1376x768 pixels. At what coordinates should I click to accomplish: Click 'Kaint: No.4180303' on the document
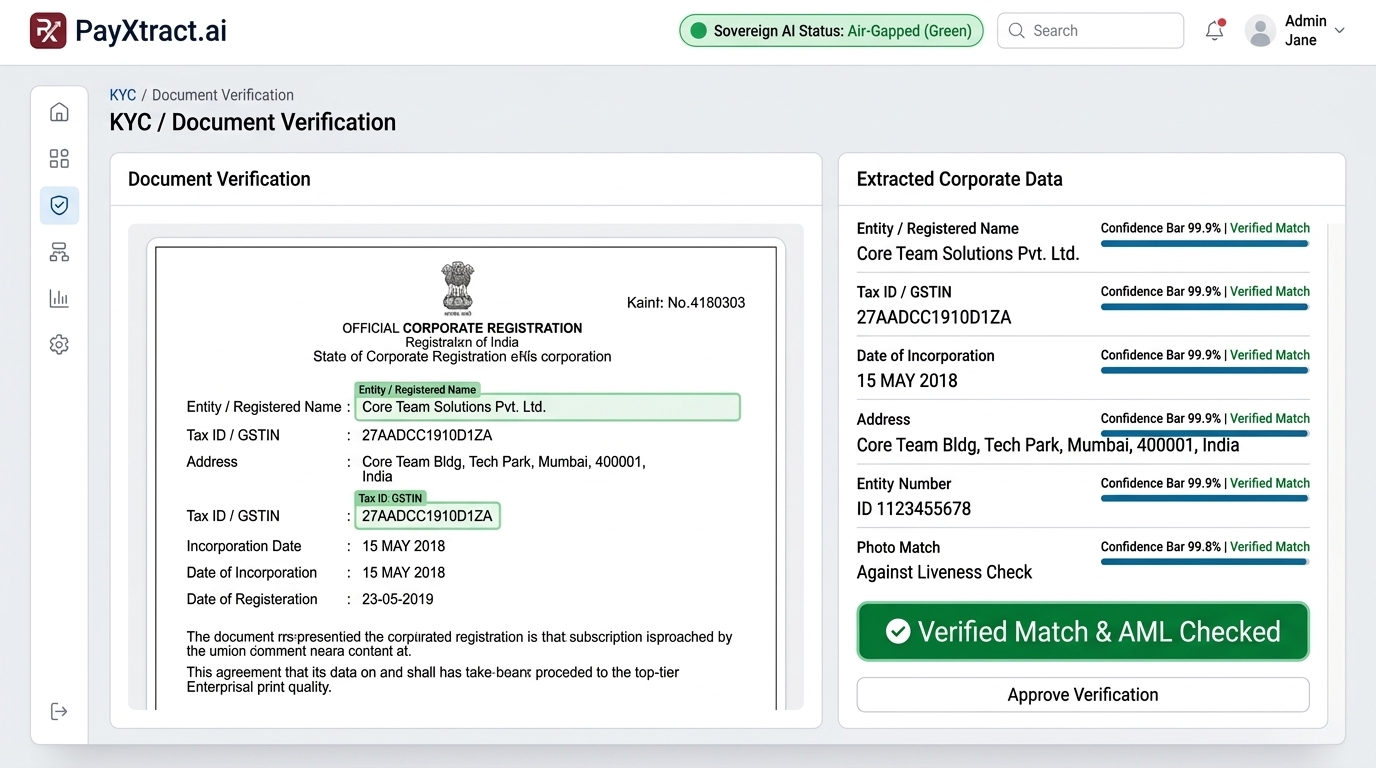(x=686, y=303)
